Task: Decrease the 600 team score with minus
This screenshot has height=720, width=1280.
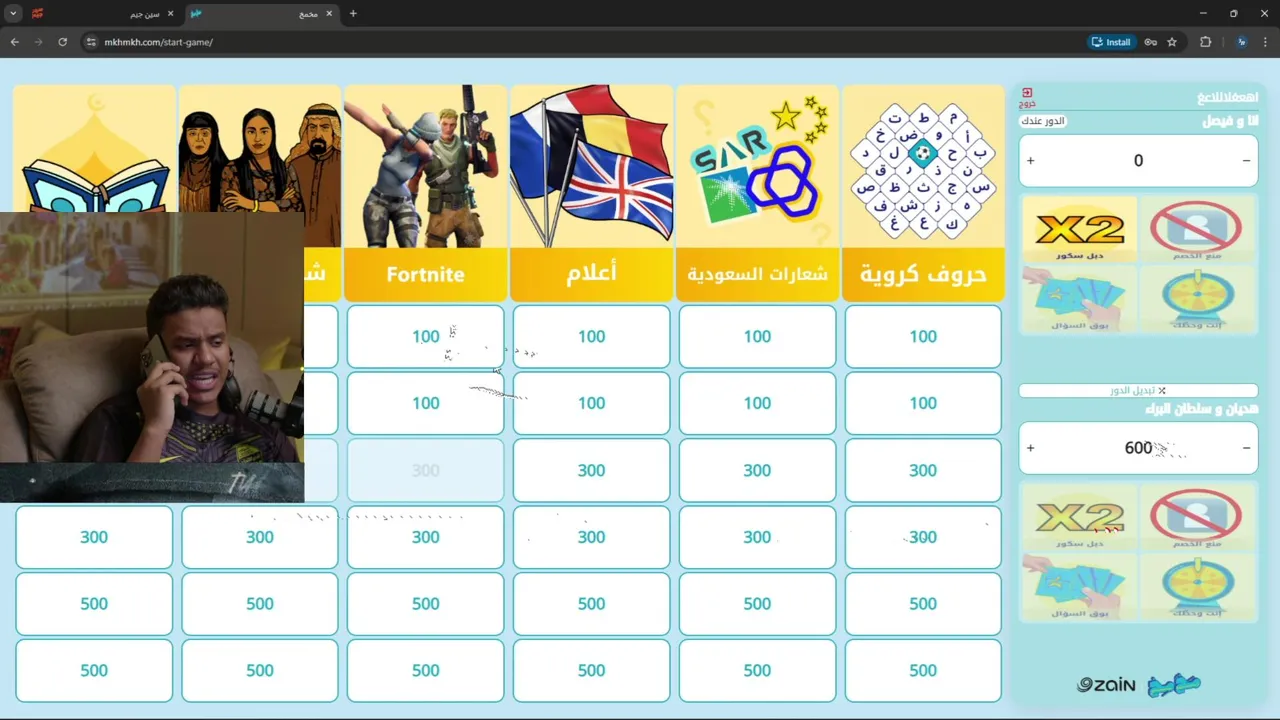Action: coord(1246,448)
